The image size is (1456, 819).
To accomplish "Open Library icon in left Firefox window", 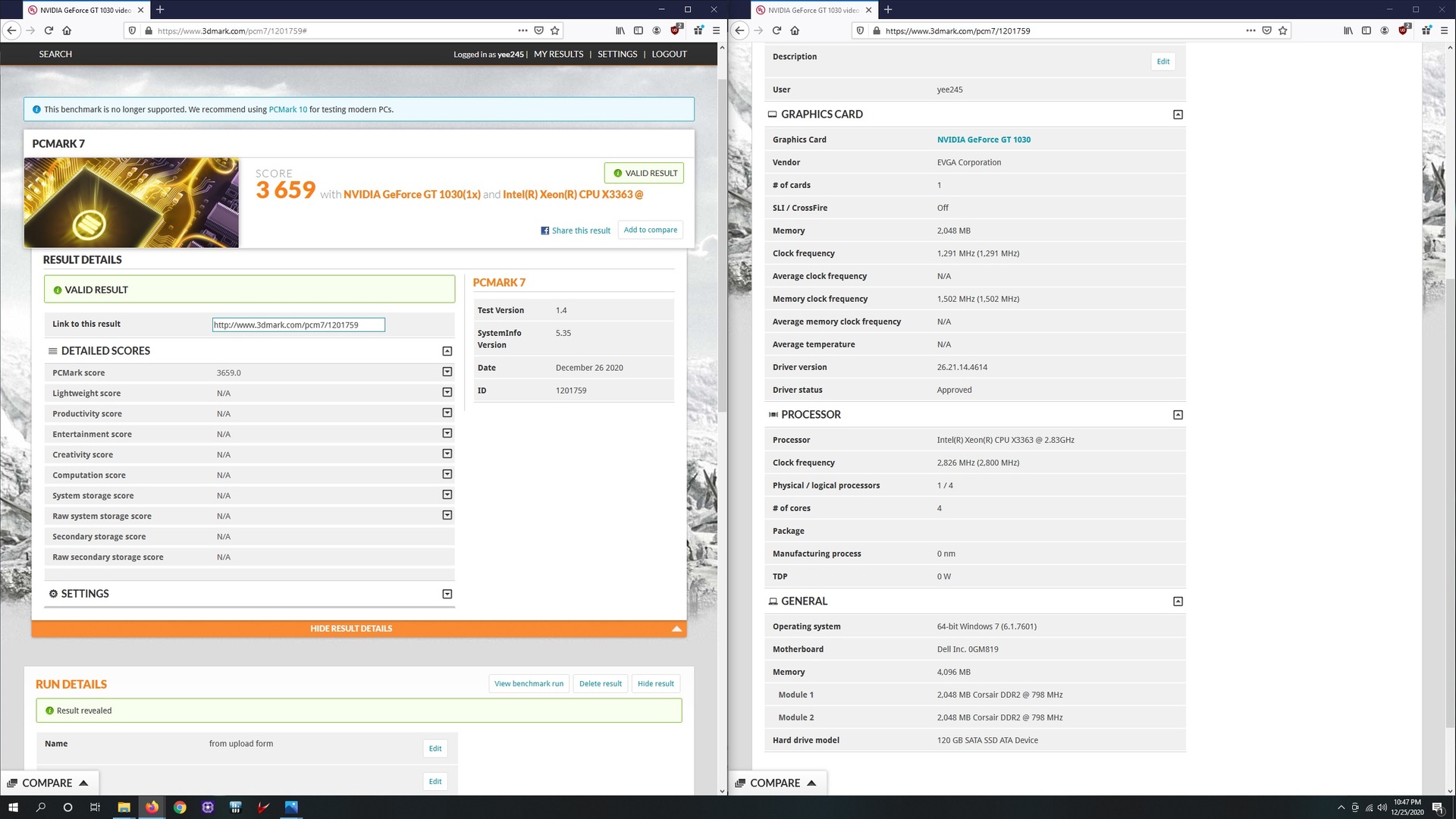I will point(620,30).
